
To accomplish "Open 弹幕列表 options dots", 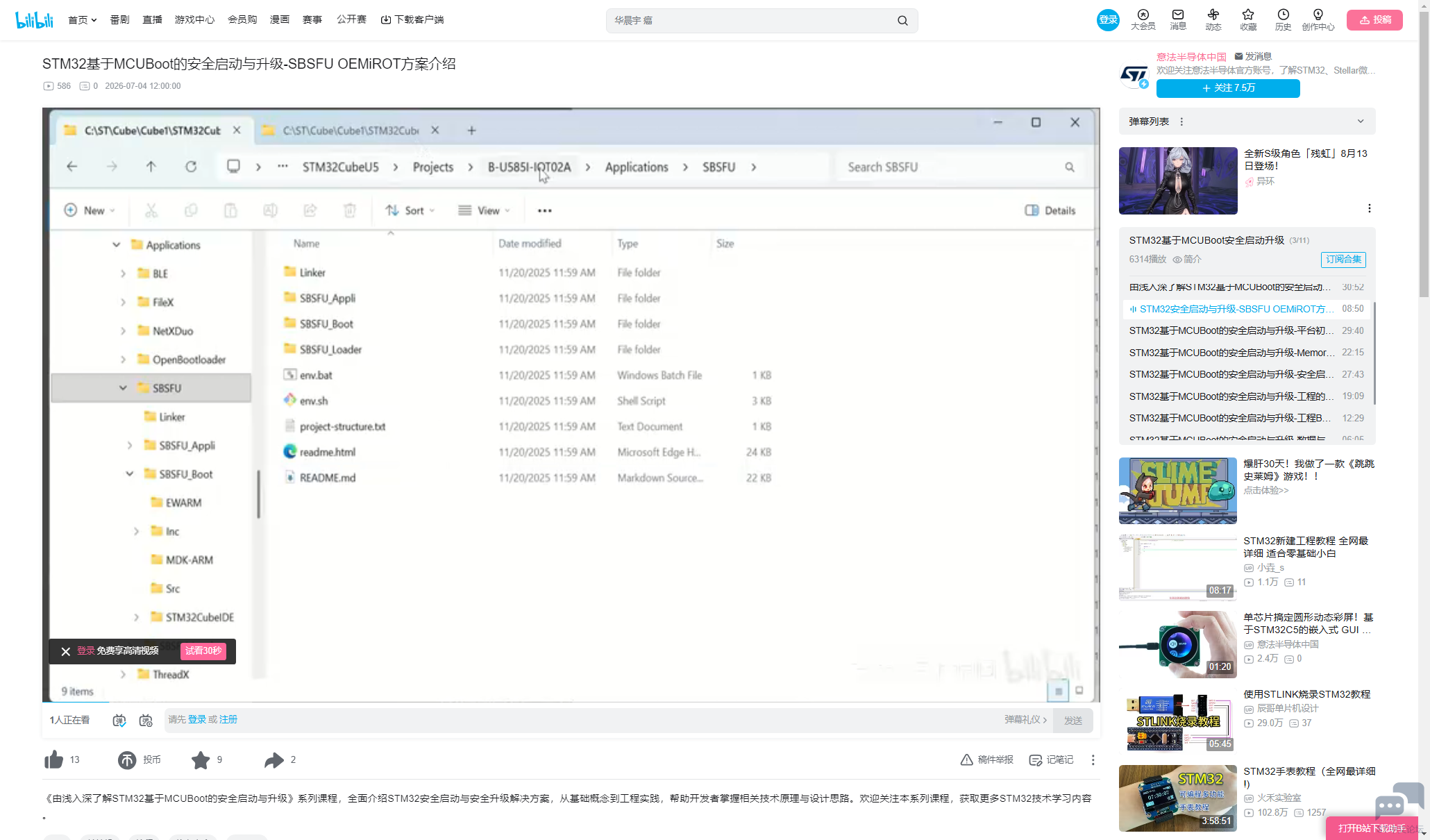I will click(1181, 121).
